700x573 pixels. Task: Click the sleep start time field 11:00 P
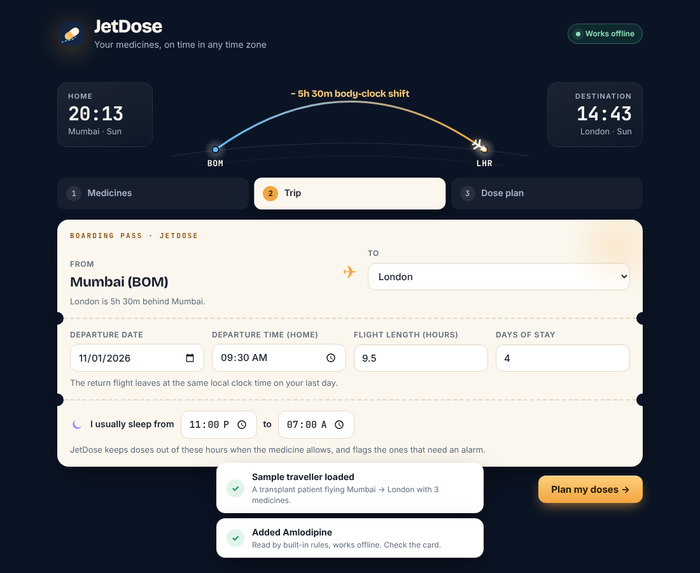[219, 424]
